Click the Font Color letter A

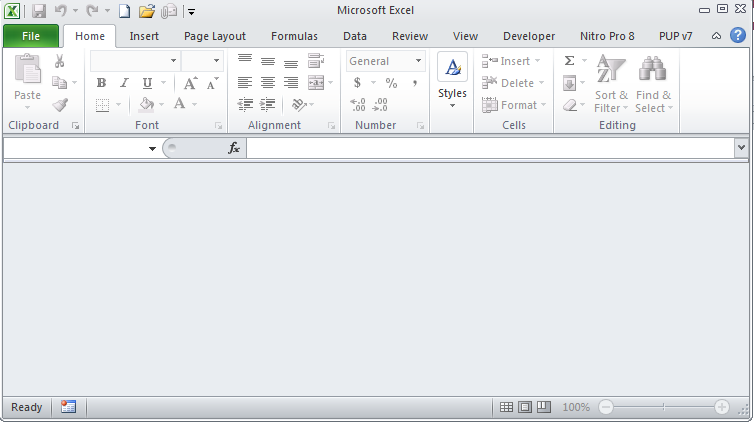(x=179, y=104)
